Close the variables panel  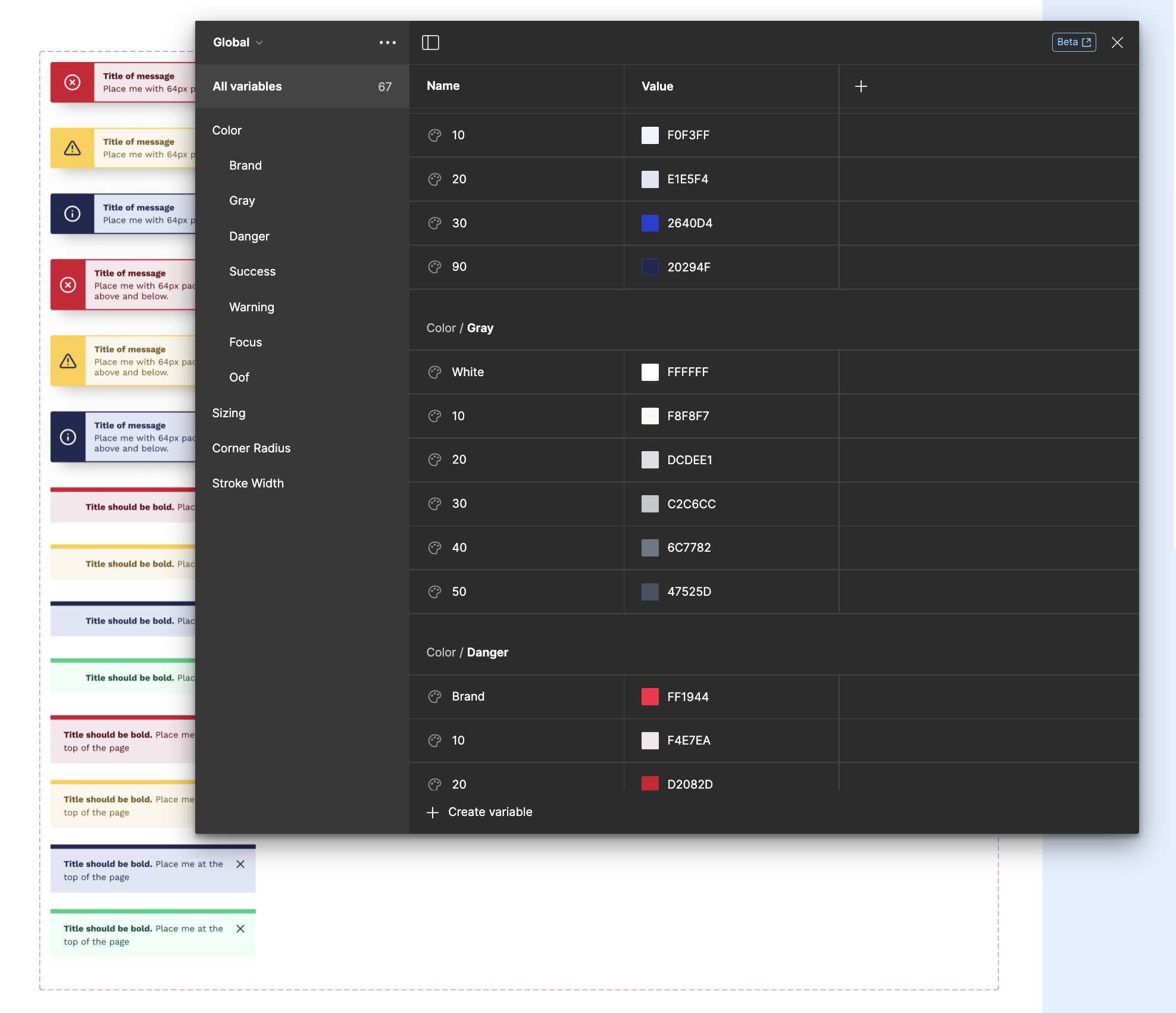(1118, 42)
